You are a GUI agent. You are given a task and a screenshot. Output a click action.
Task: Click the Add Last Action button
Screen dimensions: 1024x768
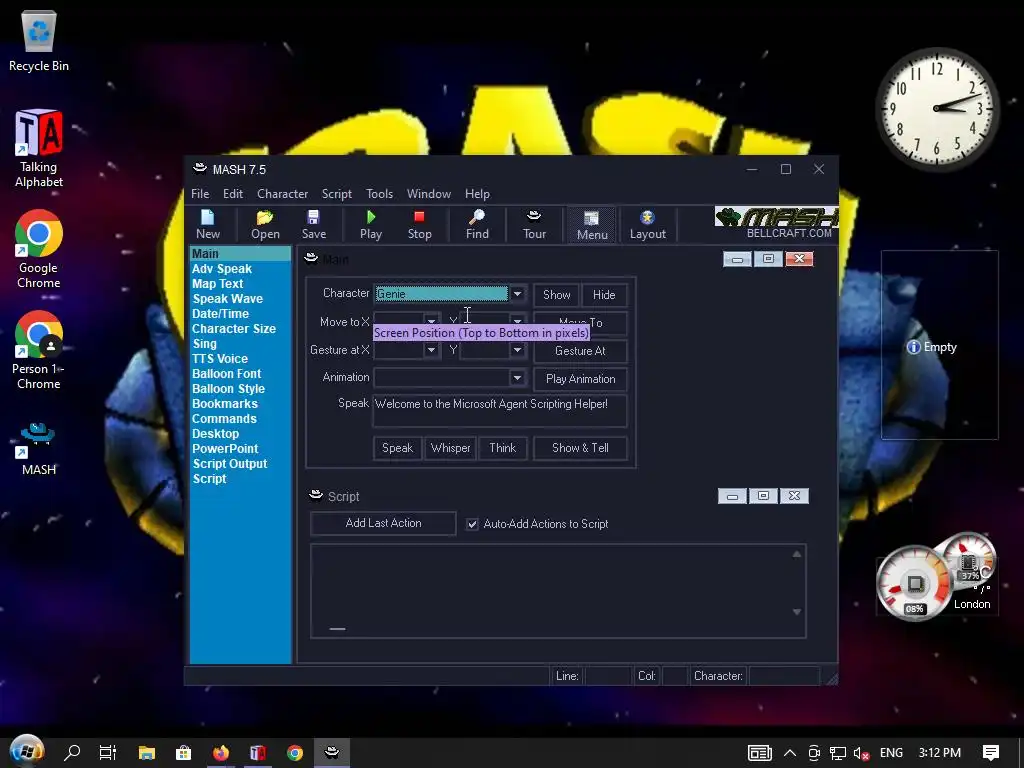(x=383, y=523)
